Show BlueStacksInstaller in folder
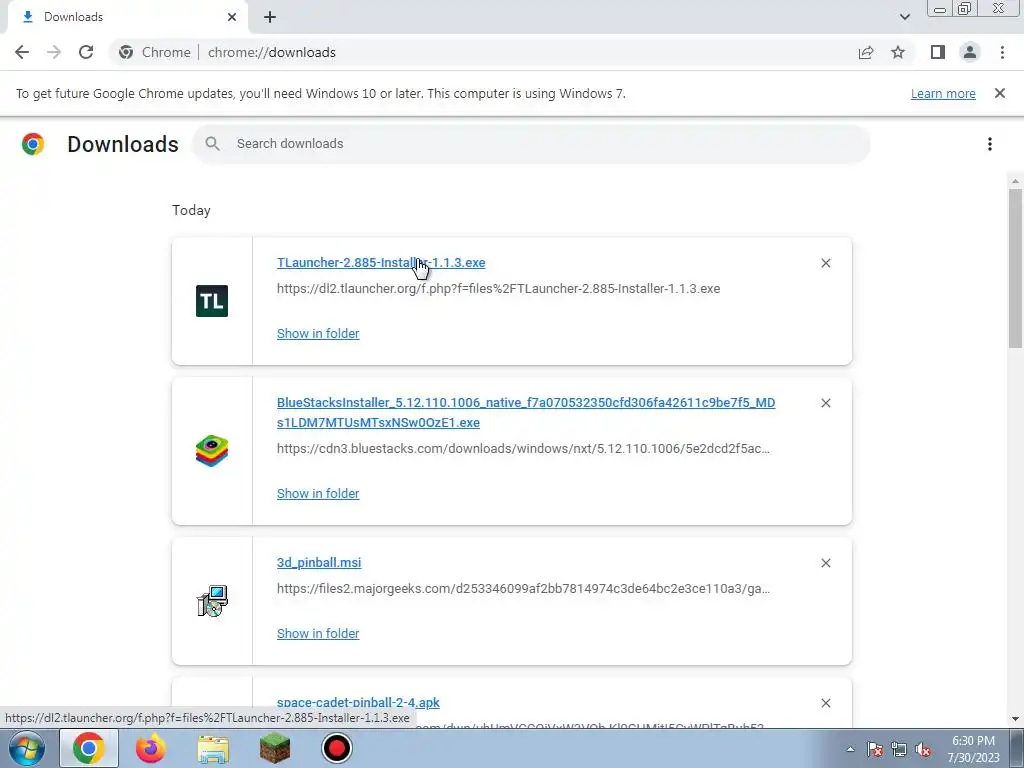This screenshot has width=1024, height=768. point(318,494)
